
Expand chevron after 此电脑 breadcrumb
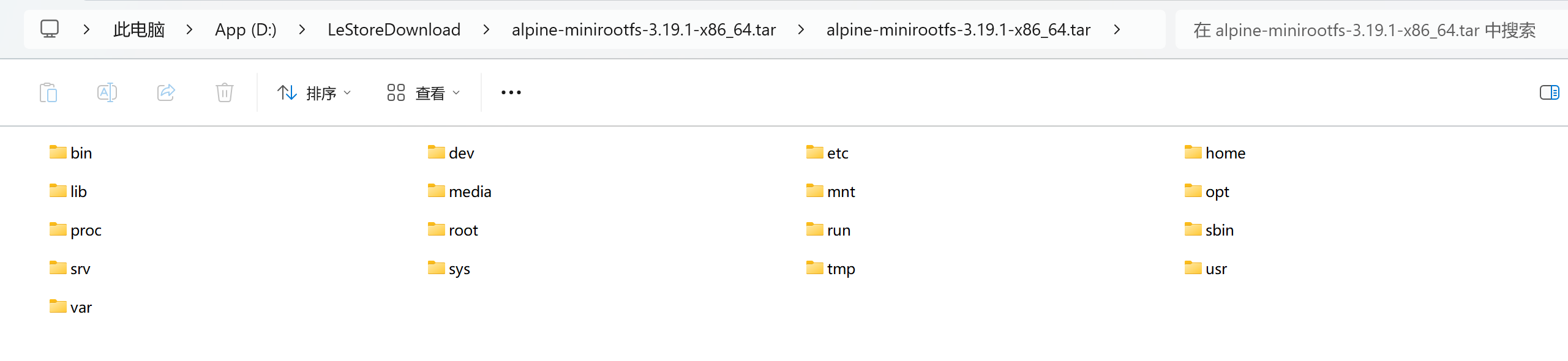(x=189, y=29)
